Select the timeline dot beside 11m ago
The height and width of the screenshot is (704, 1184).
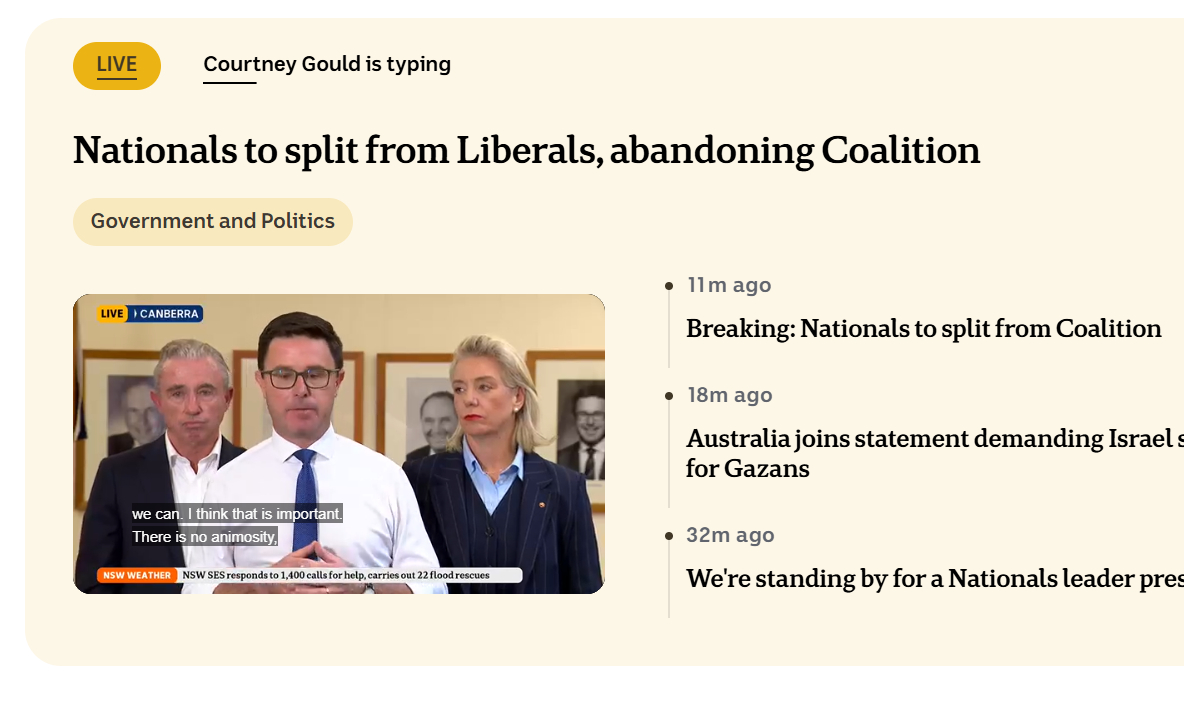[x=669, y=286]
